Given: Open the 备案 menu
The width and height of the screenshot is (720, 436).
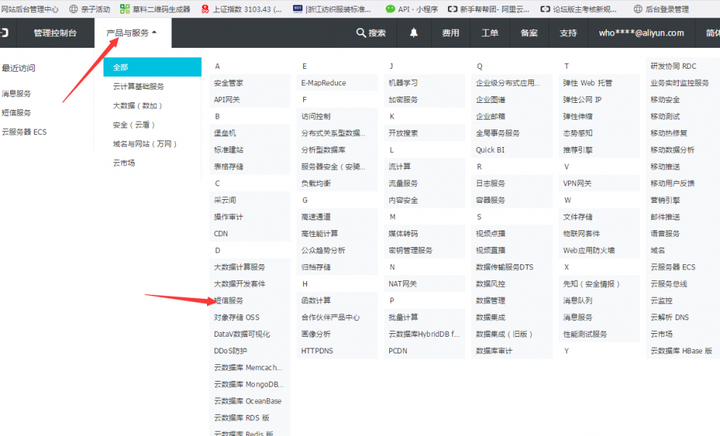Looking at the screenshot, I should (x=529, y=33).
